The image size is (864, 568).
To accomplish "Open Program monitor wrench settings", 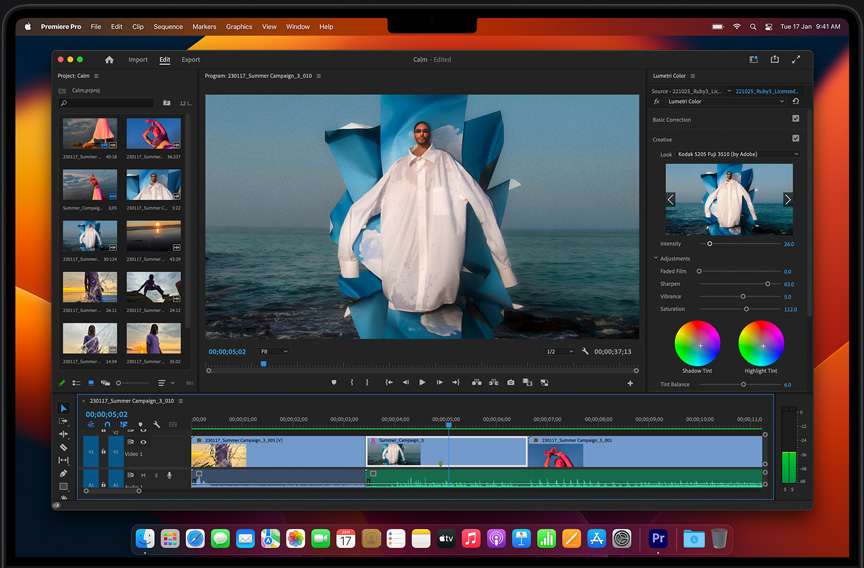I will (x=585, y=352).
